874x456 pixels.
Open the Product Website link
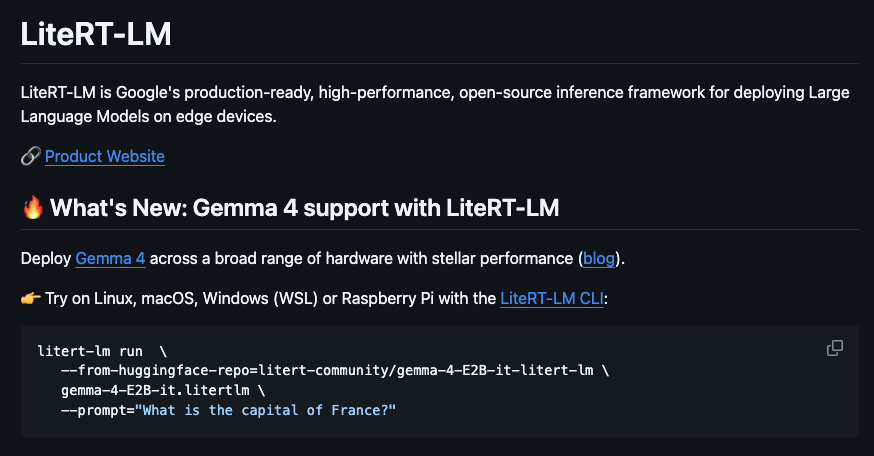tap(105, 157)
